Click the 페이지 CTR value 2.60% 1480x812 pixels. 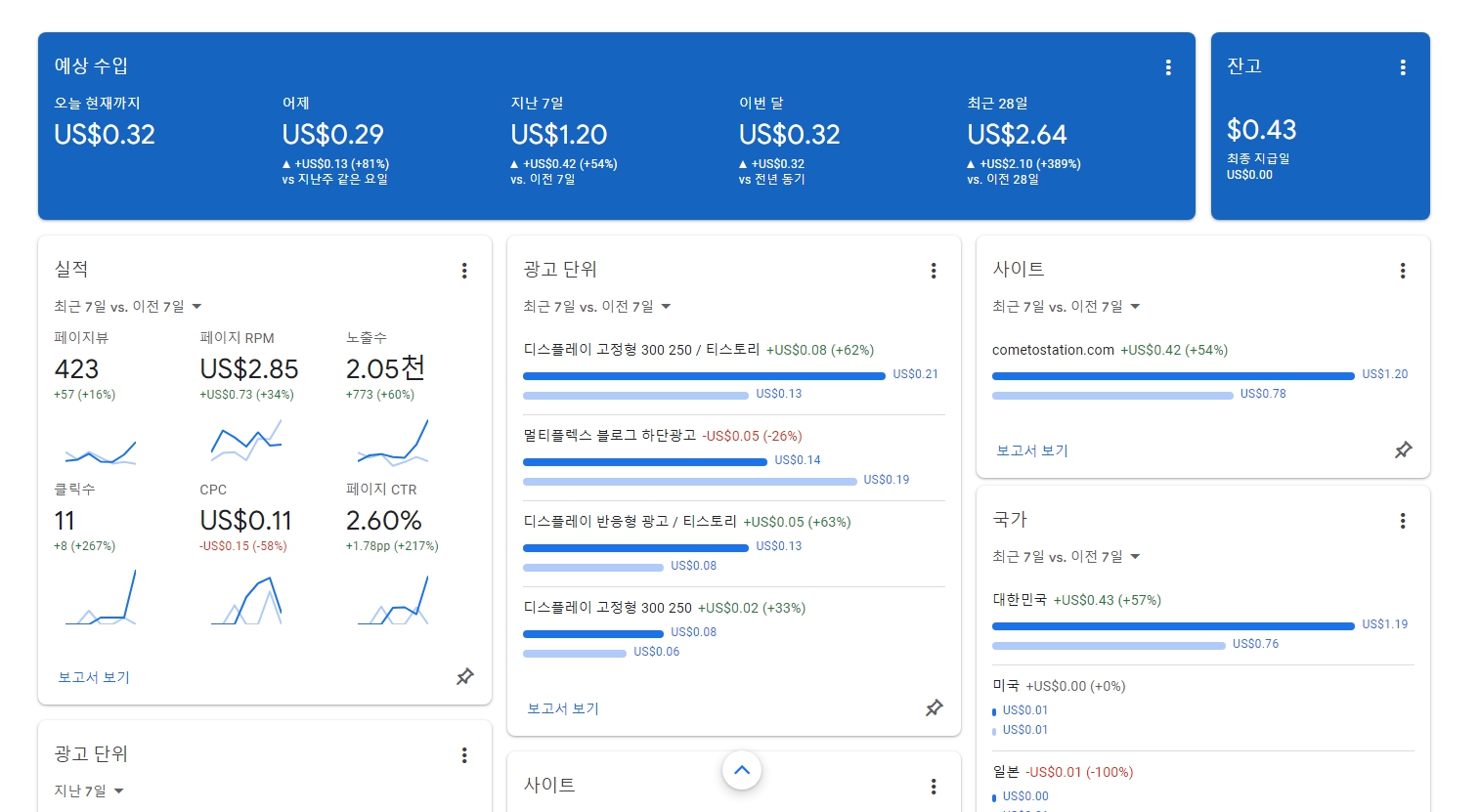[x=384, y=521]
